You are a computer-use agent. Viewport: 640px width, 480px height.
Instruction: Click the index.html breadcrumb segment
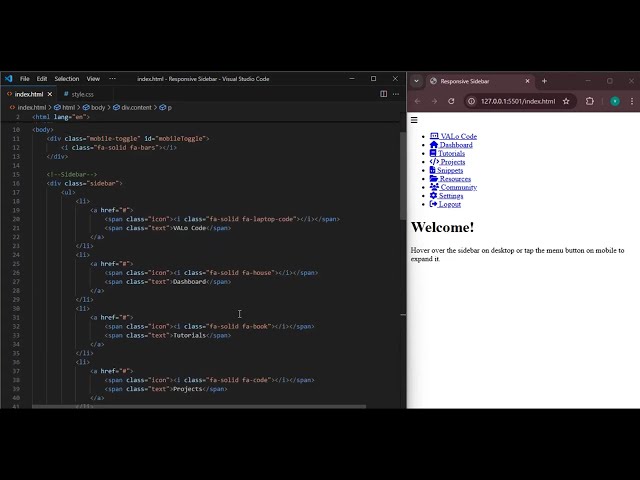coord(31,107)
